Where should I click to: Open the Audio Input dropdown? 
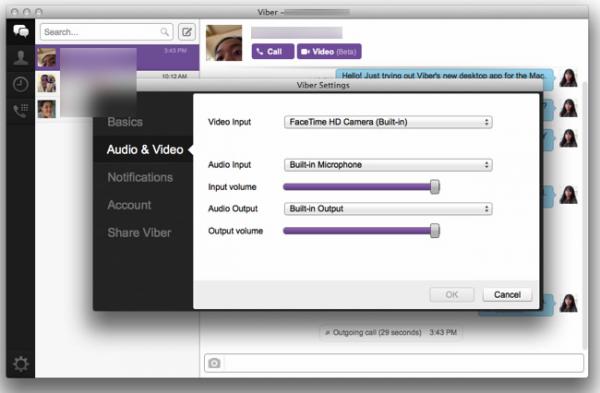[388, 165]
